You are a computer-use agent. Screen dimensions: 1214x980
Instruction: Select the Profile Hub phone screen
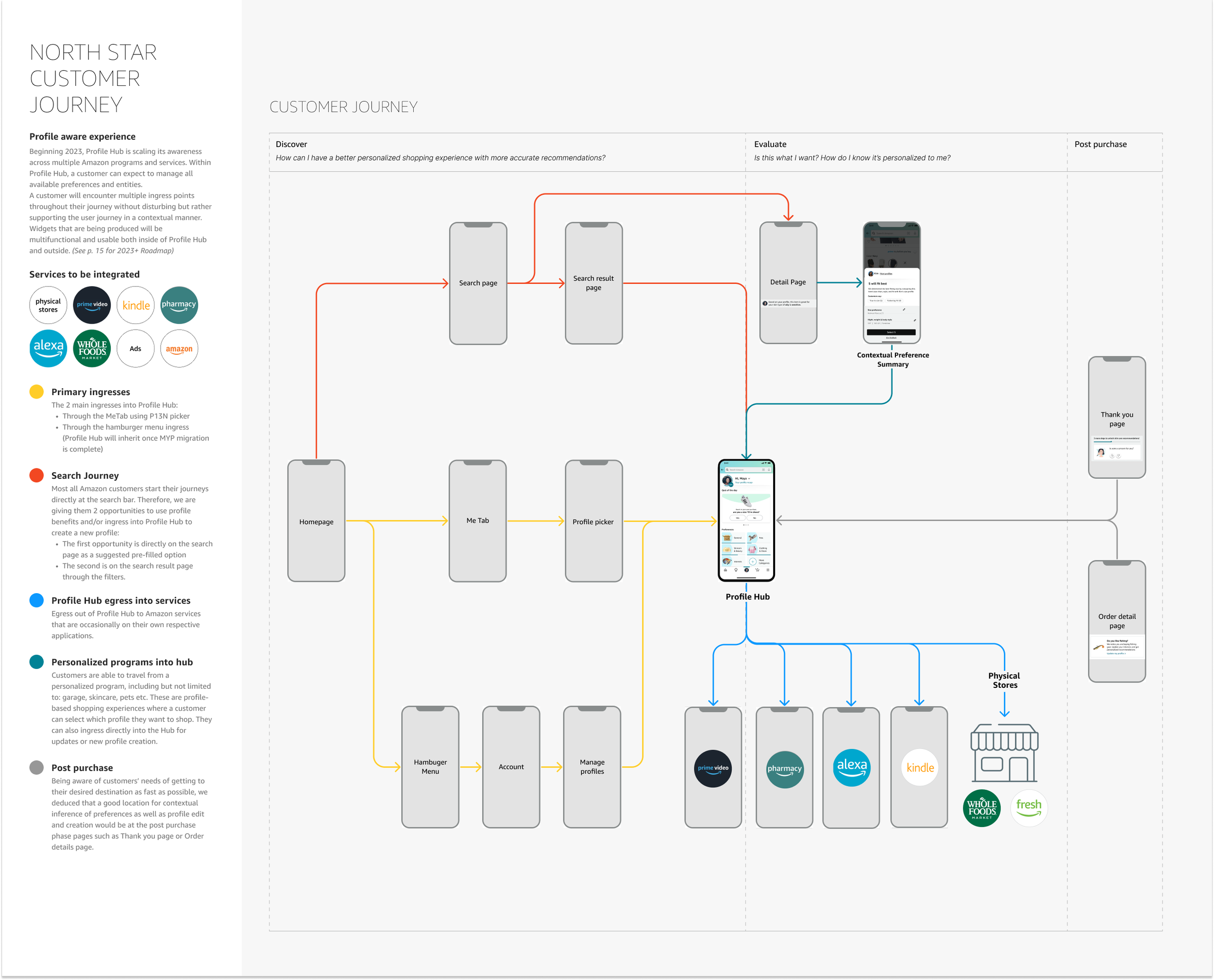click(746, 520)
